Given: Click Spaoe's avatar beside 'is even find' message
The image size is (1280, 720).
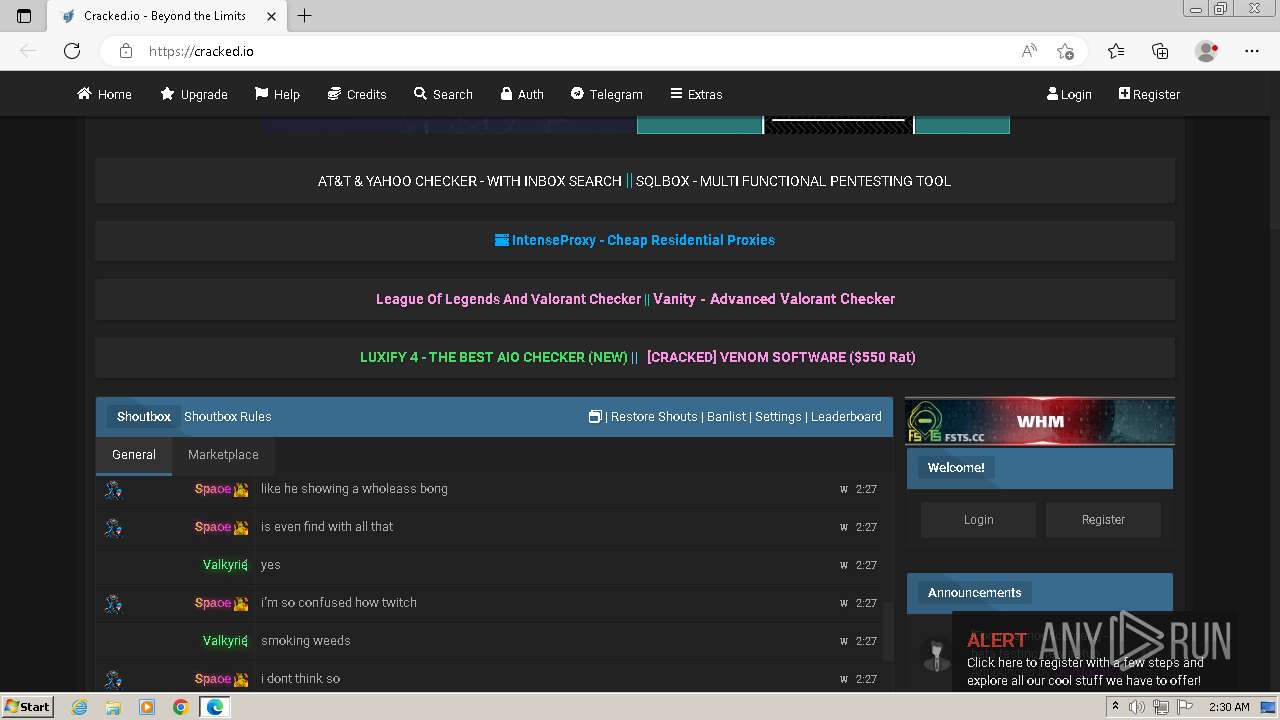Looking at the screenshot, I should (x=114, y=527).
